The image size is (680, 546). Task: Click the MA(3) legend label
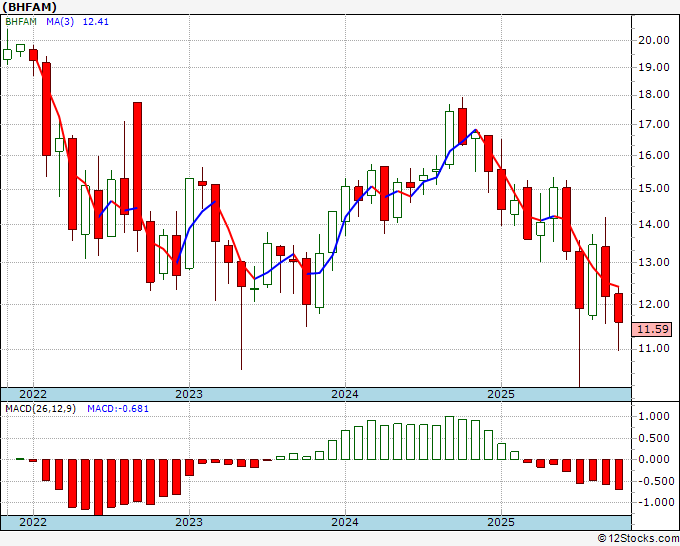point(60,22)
